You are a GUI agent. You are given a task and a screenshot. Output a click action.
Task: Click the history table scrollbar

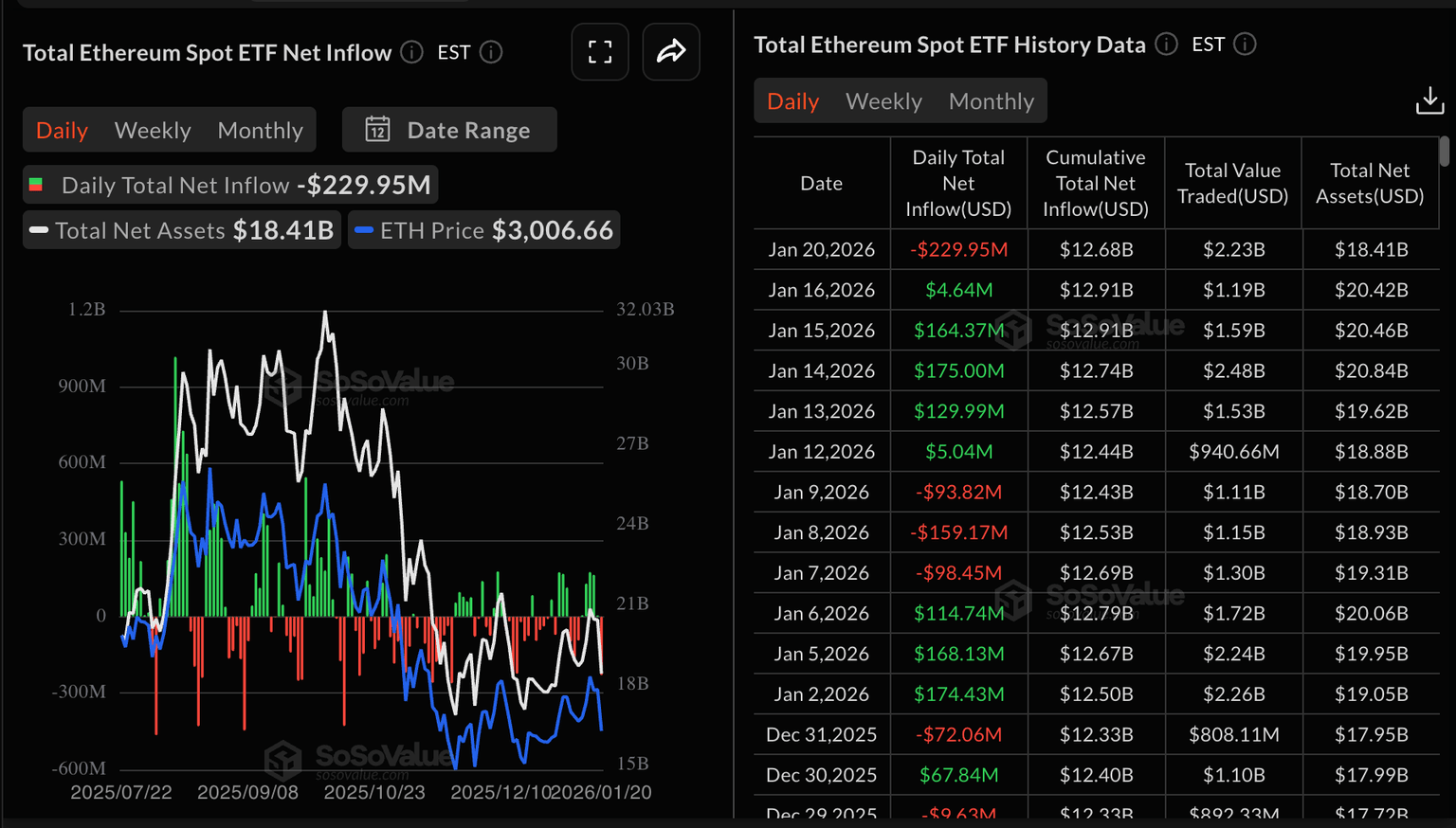[x=1444, y=152]
